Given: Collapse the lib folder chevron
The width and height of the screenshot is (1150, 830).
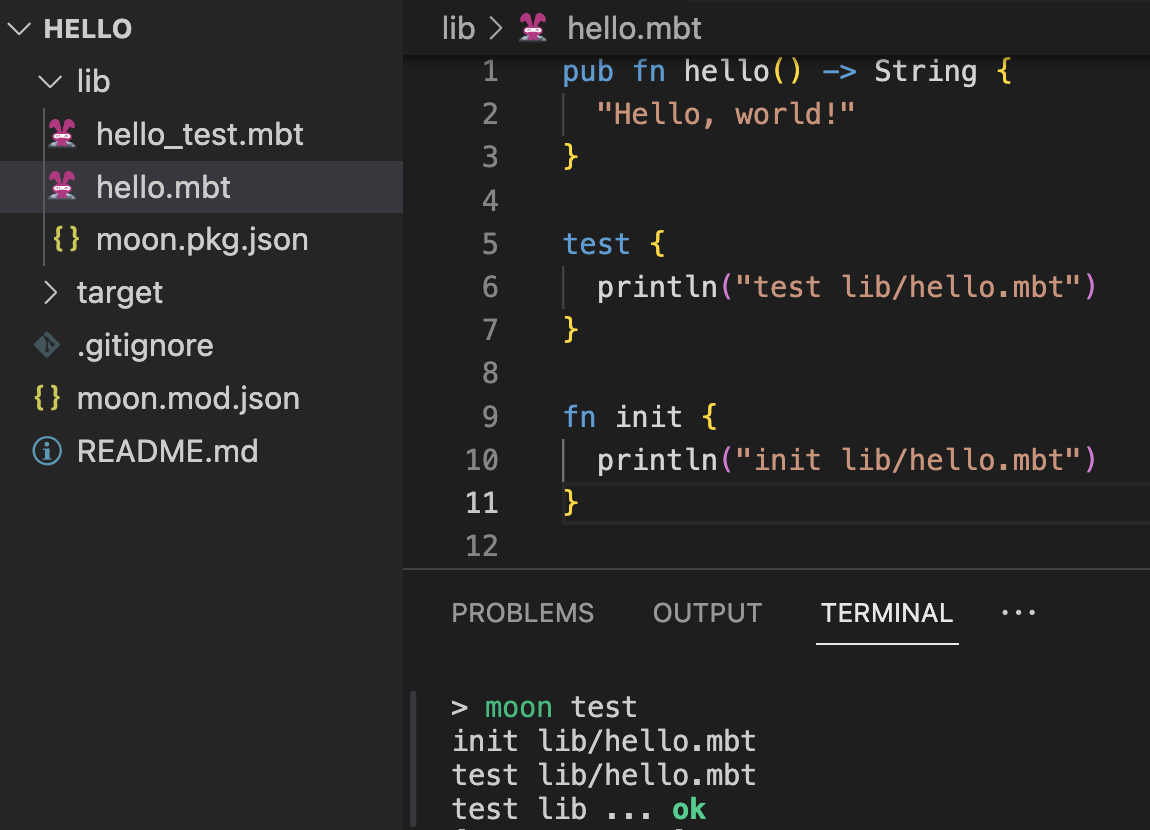Looking at the screenshot, I should (x=50, y=82).
